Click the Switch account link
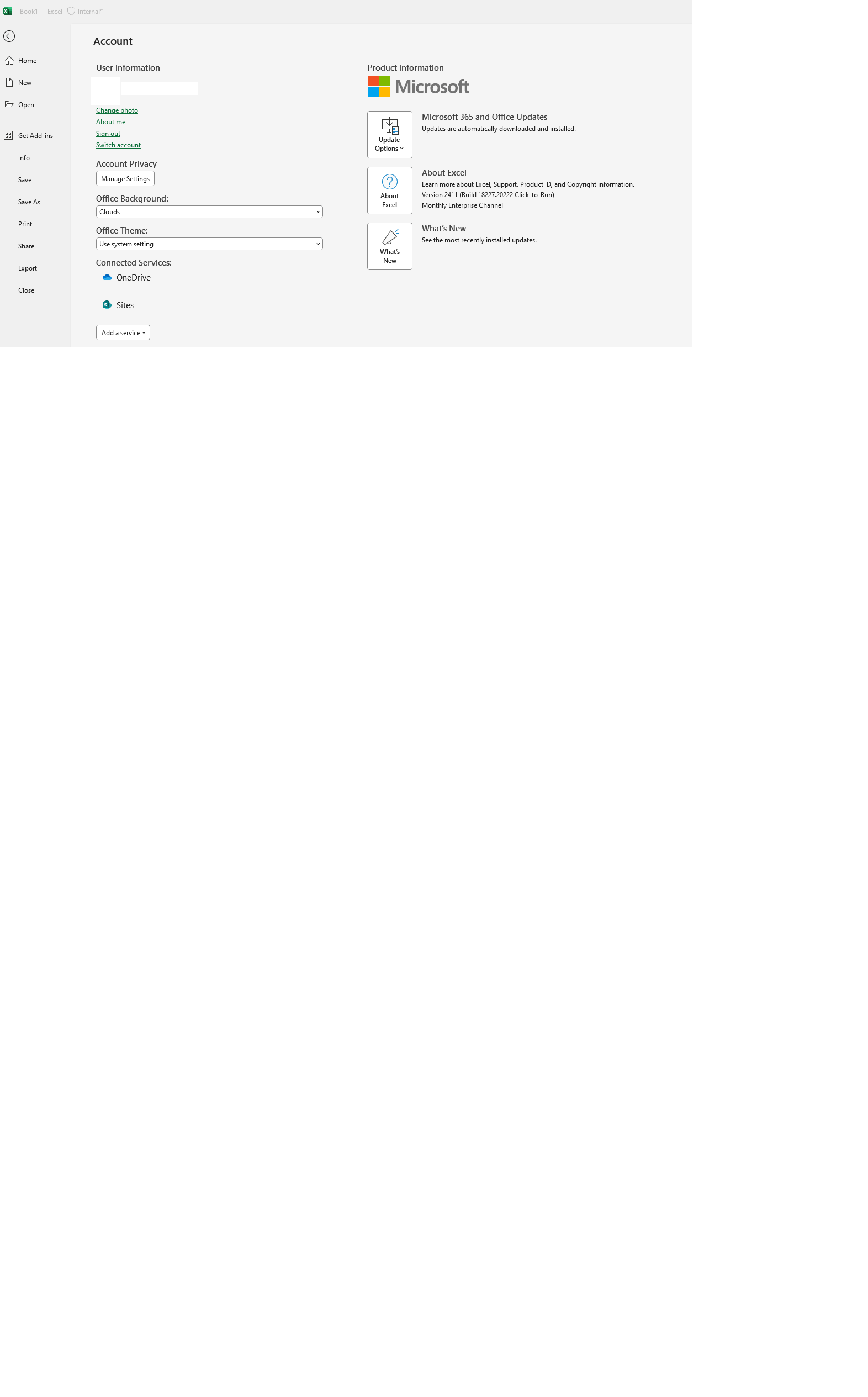 click(118, 145)
